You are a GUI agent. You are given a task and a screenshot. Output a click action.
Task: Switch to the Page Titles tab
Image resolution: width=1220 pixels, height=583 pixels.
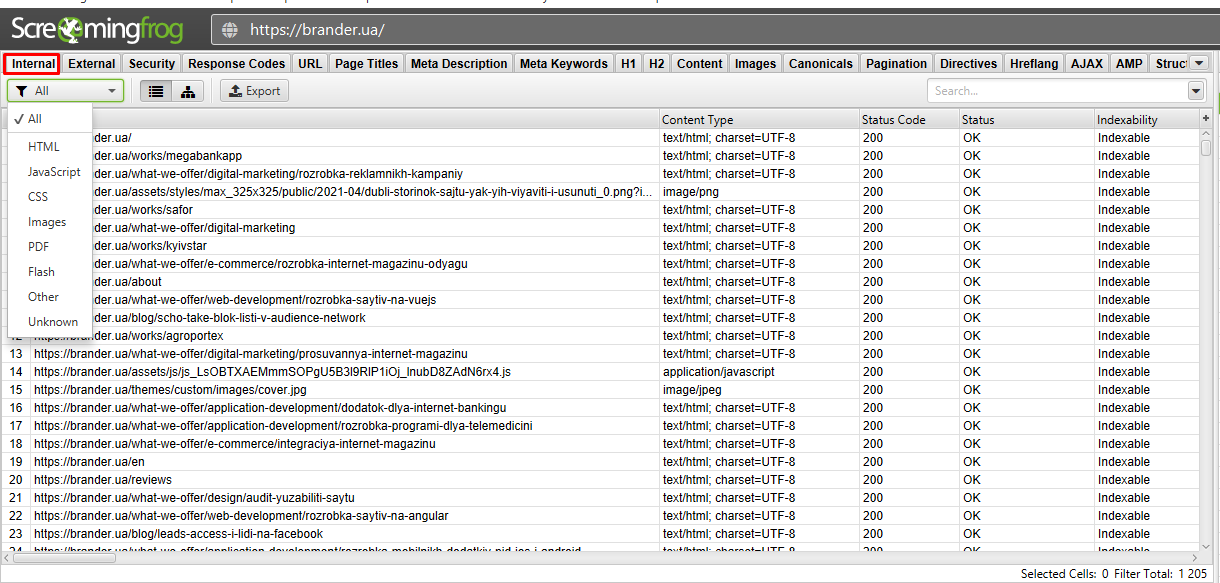(366, 63)
